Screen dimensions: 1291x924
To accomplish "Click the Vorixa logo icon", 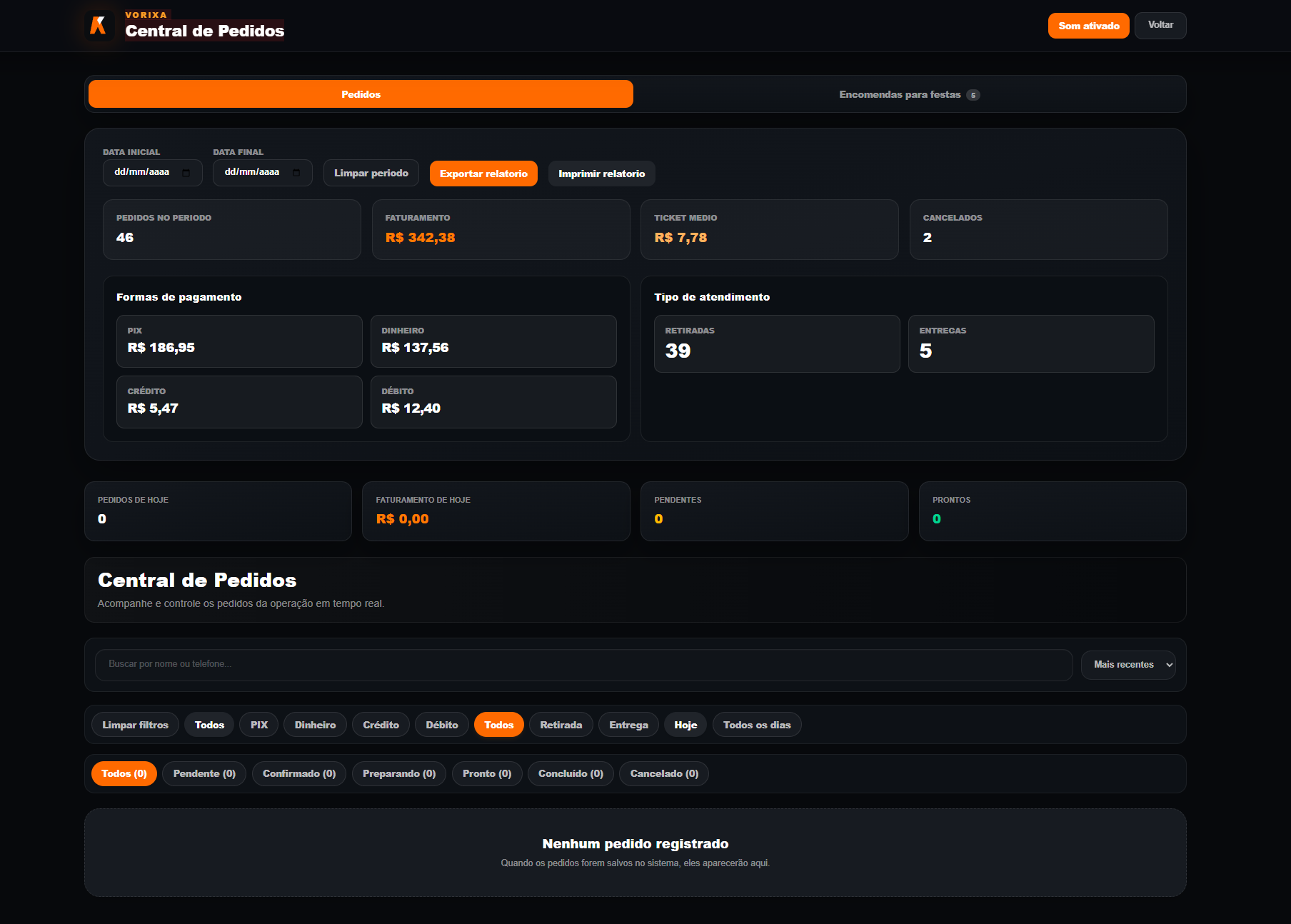I will tap(99, 26).
